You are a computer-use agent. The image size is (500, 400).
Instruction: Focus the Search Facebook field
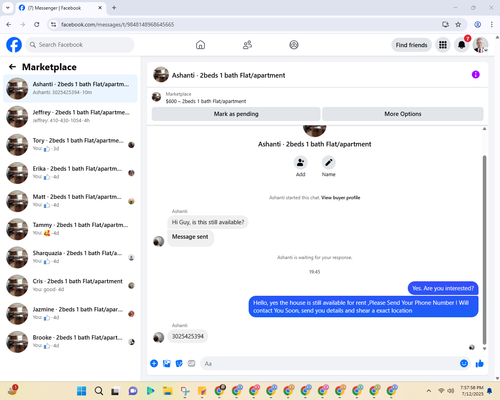pyautogui.click(x=80, y=45)
